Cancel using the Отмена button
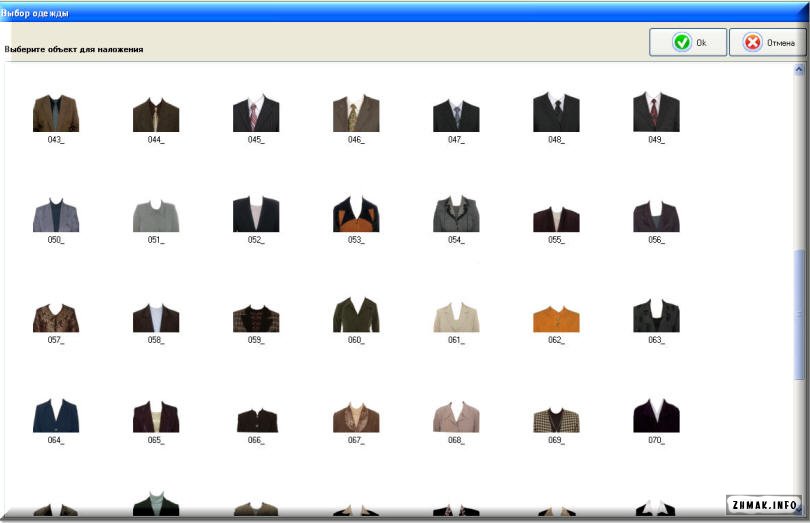 (768, 42)
